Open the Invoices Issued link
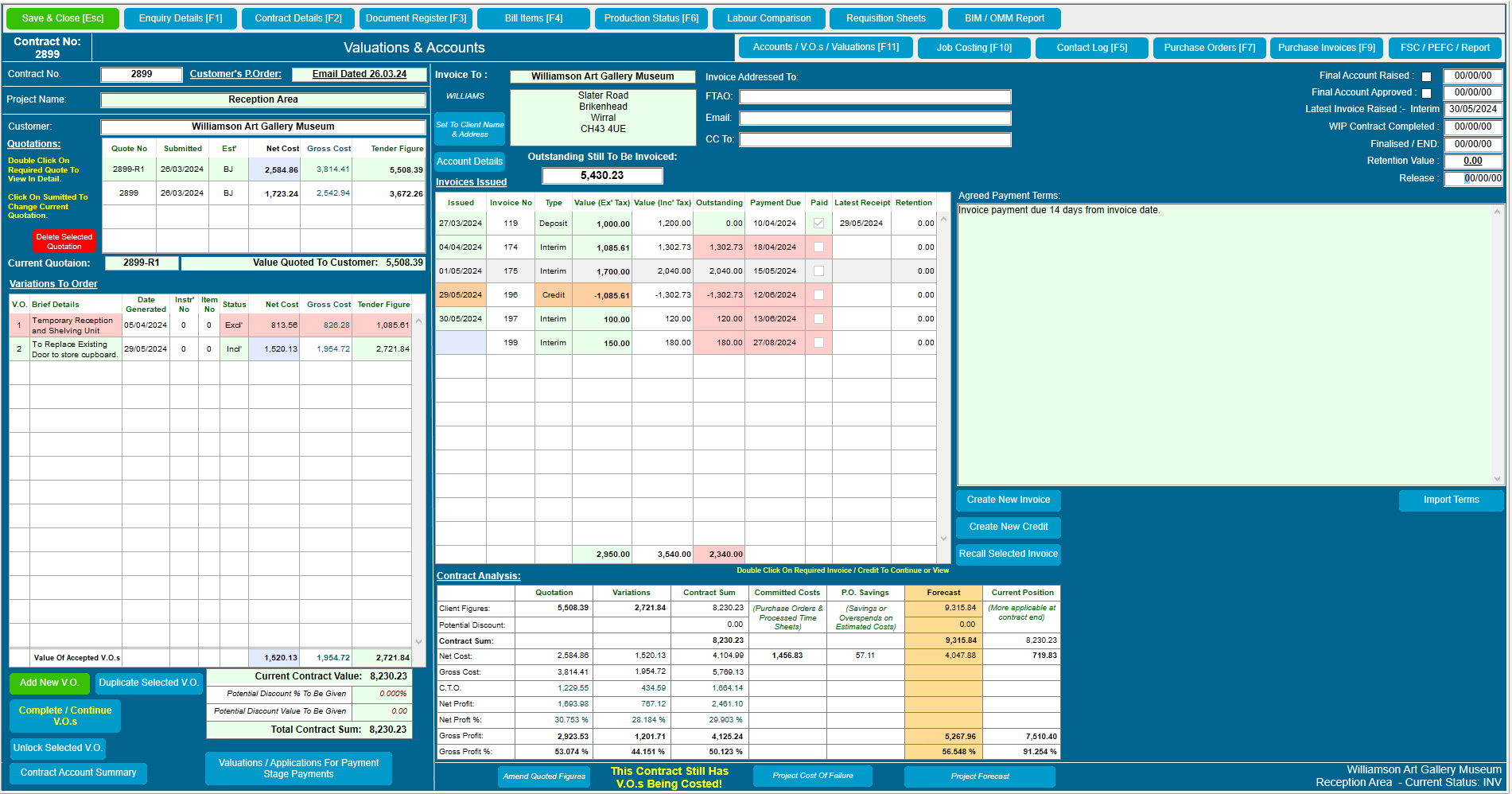The height and width of the screenshot is (794, 1512). 470,181
